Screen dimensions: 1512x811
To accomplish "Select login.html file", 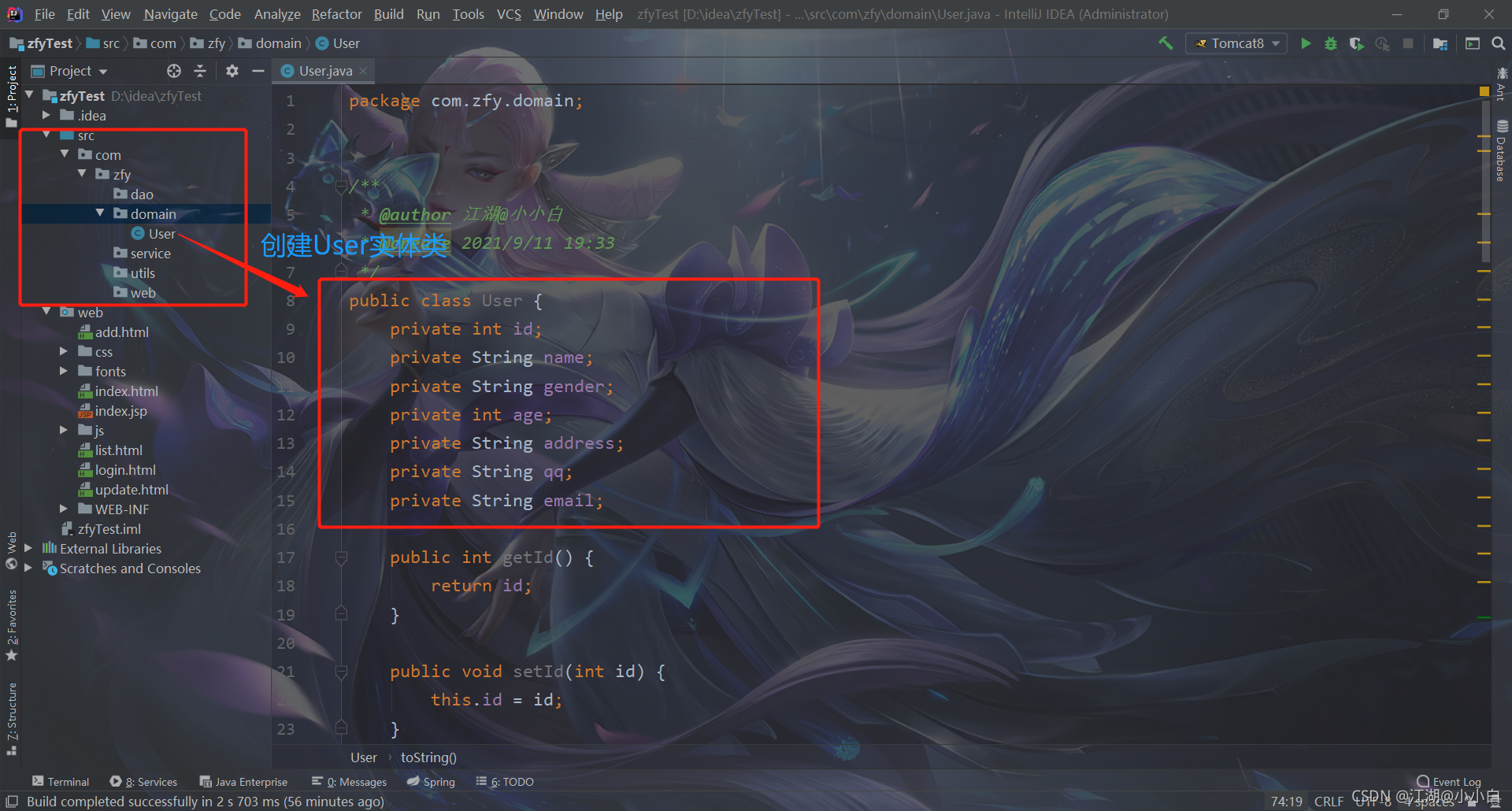I will coord(117,470).
